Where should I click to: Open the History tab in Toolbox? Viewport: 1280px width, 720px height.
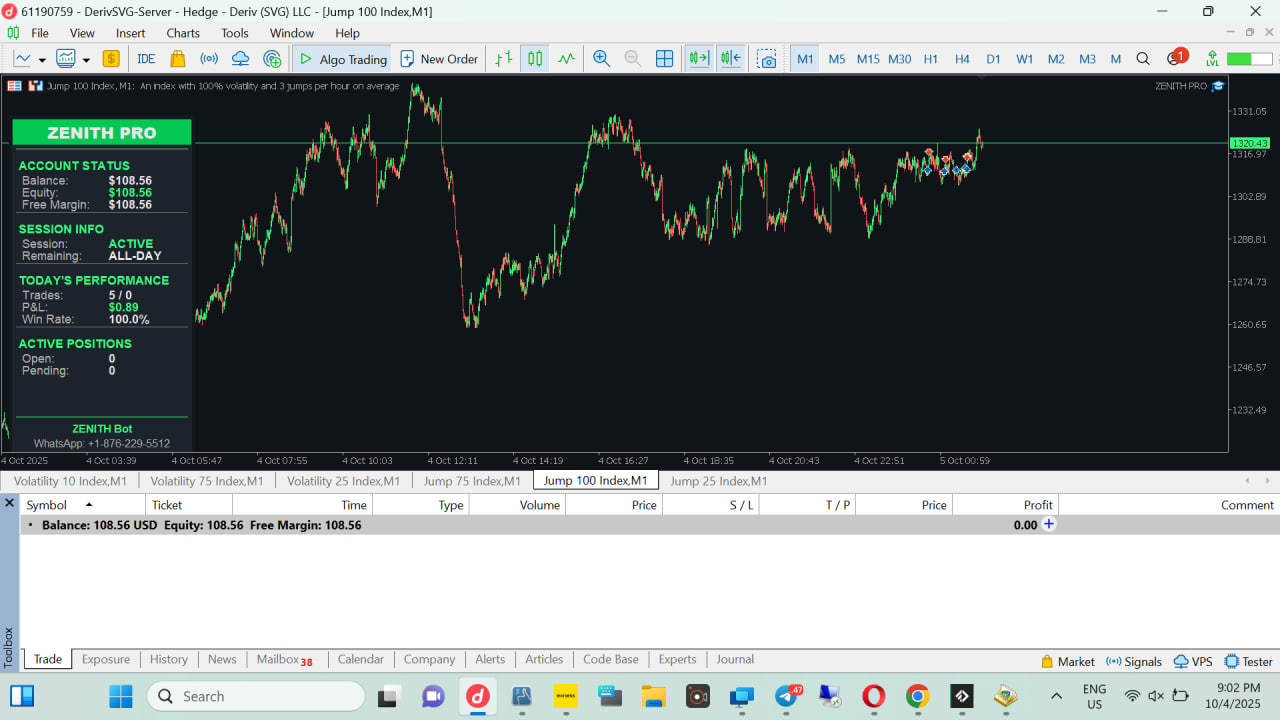pos(168,659)
